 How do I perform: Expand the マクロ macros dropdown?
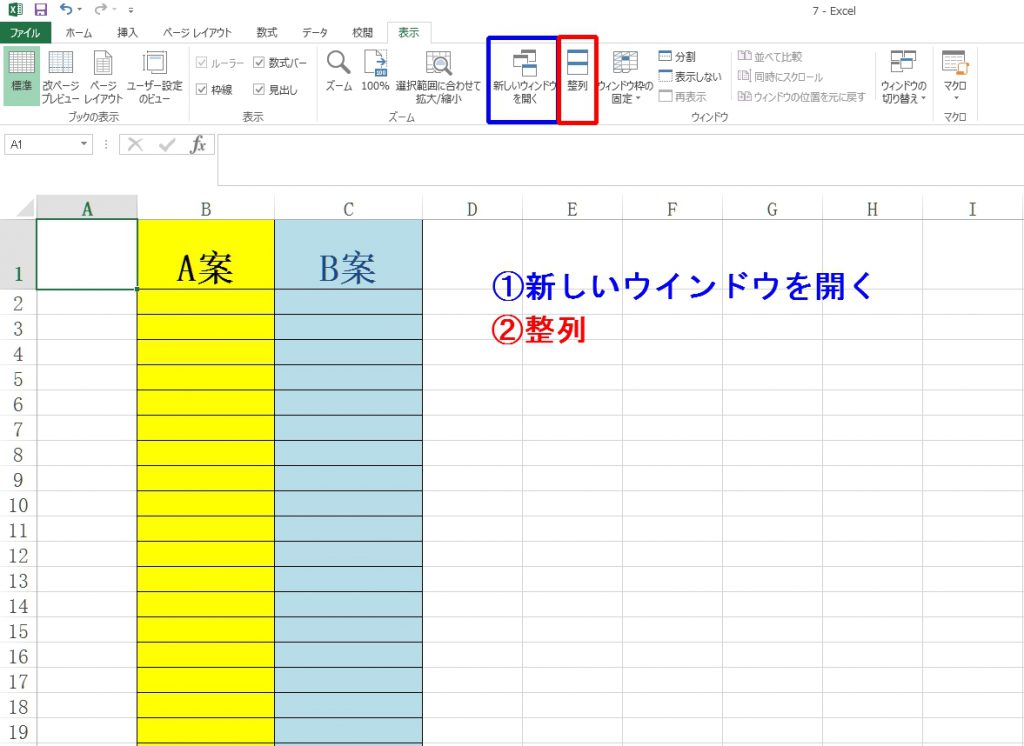pyautogui.click(x=955, y=76)
